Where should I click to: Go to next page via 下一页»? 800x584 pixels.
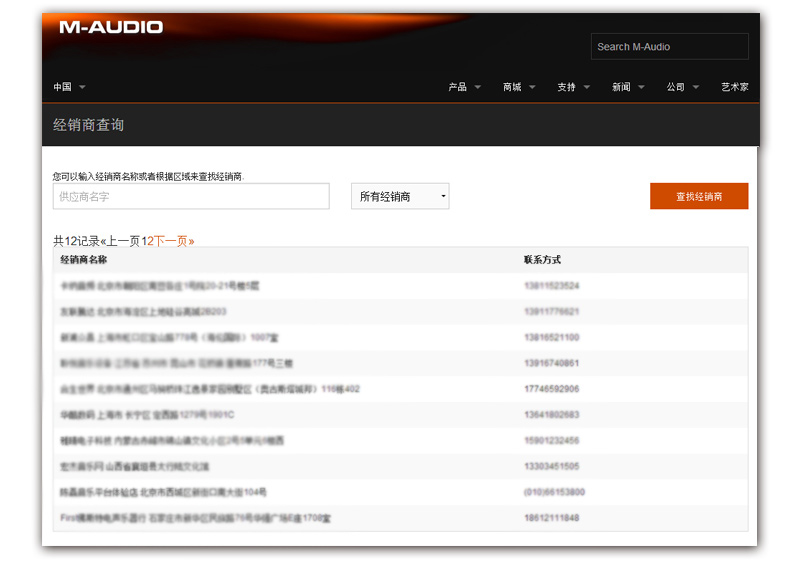click(174, 241)
